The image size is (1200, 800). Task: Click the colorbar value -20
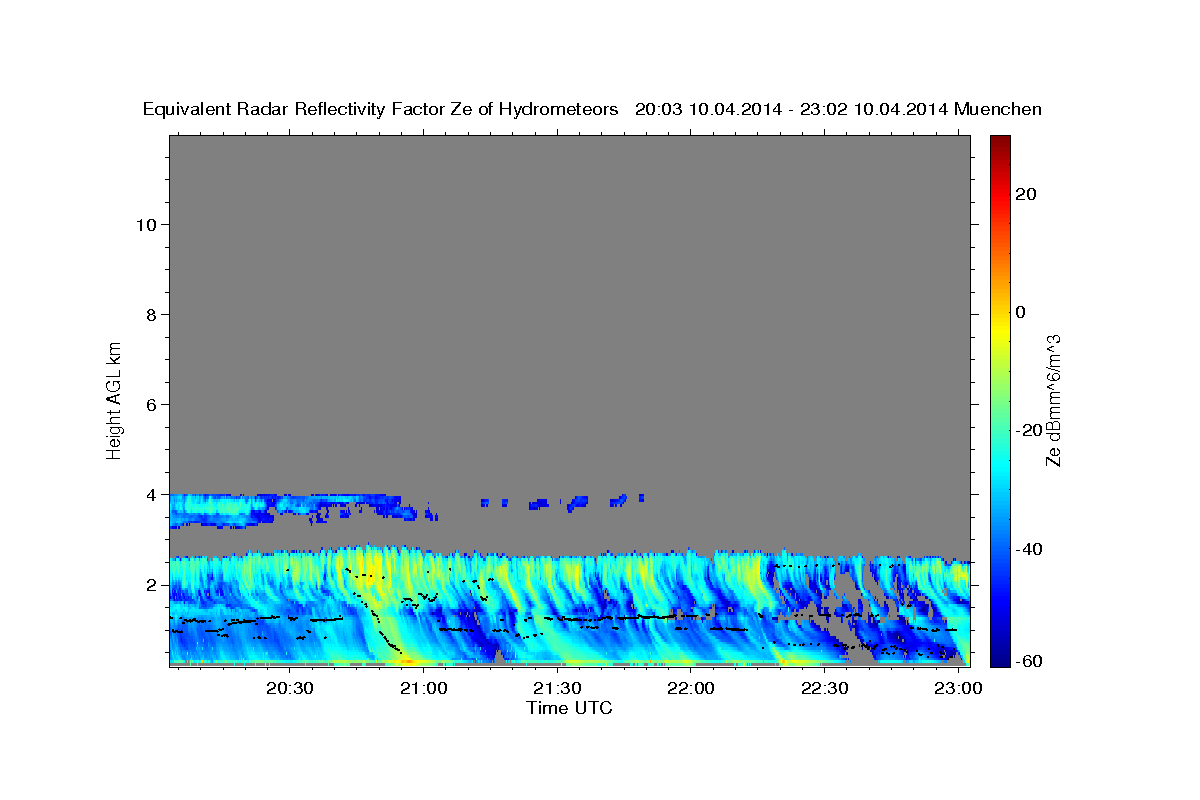pos(1029,430)
